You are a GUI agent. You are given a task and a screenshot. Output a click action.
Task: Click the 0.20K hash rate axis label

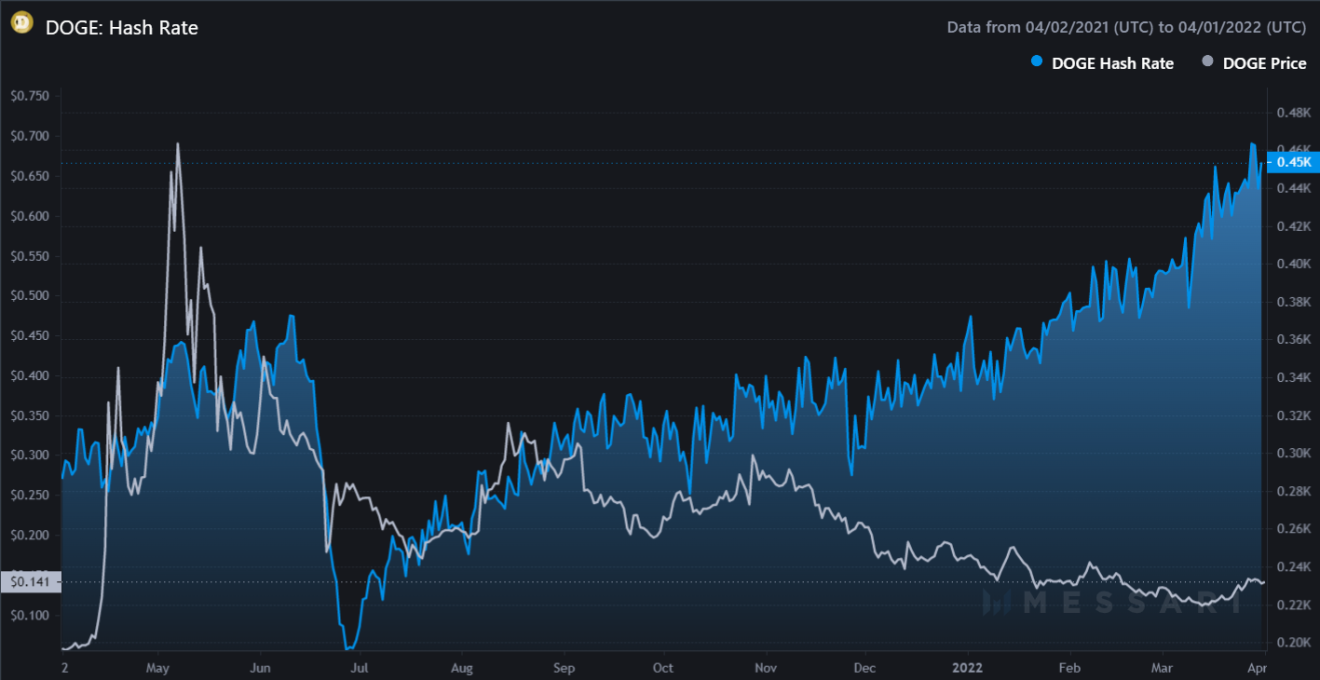[1292, 642]
